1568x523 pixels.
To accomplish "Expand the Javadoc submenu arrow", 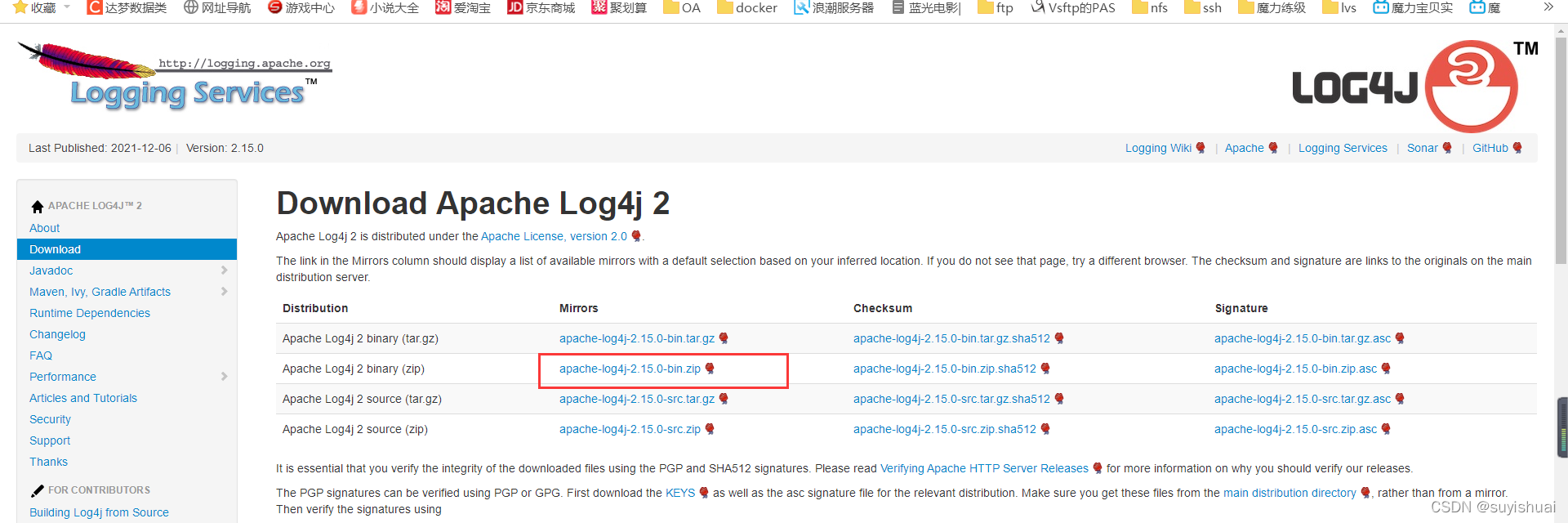I will [x=224, y=270].
